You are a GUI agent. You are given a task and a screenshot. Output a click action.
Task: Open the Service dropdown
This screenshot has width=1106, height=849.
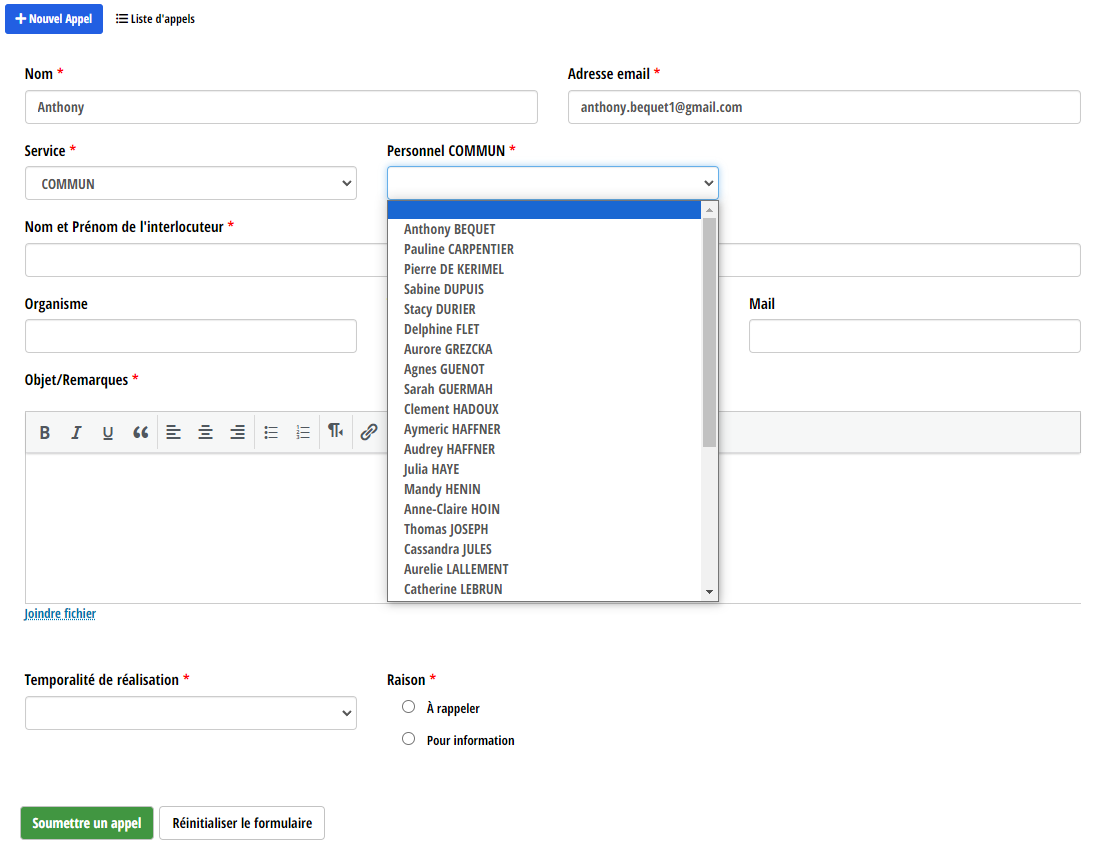(190, 184)
